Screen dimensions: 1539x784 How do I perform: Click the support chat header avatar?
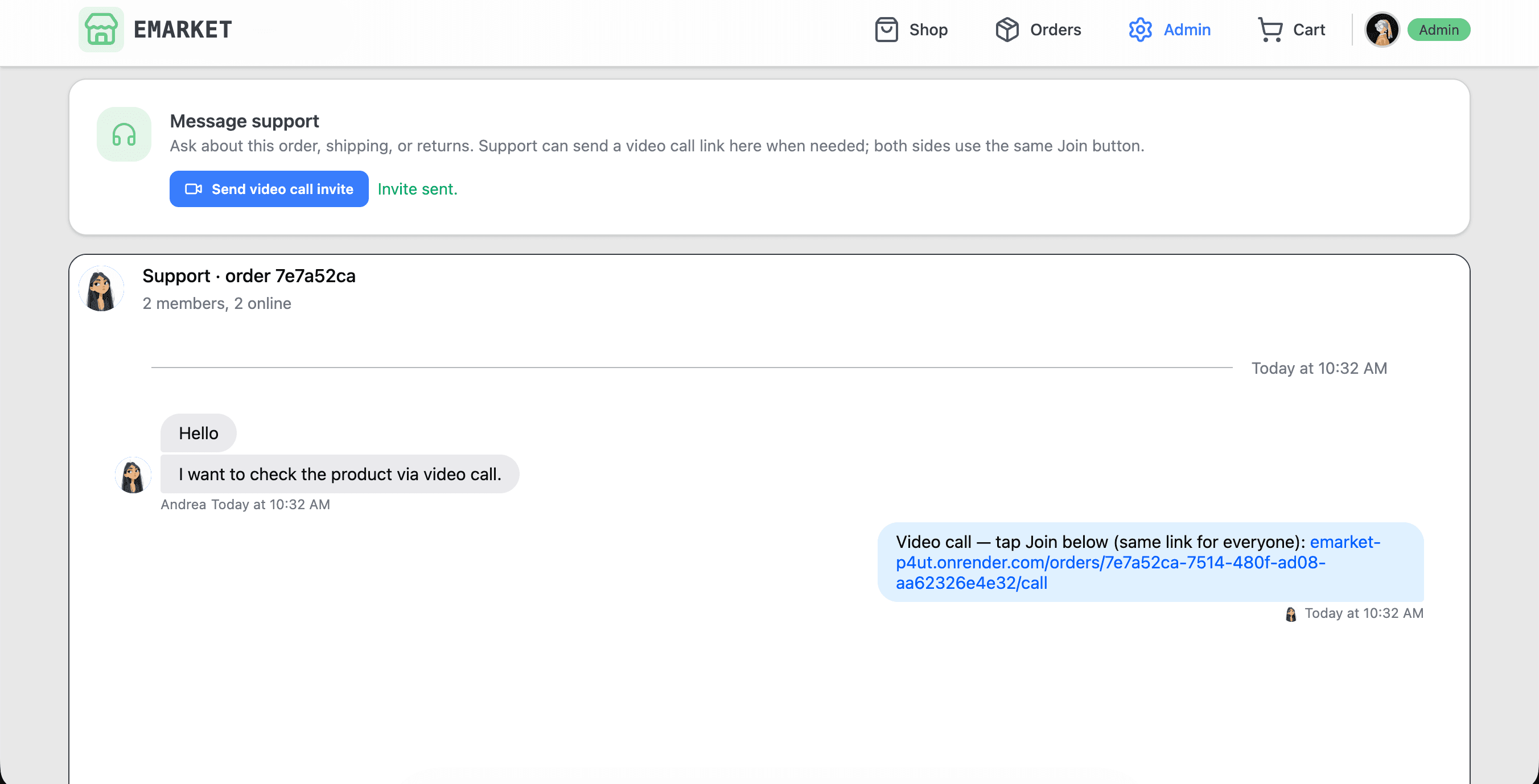pos(101,289)
